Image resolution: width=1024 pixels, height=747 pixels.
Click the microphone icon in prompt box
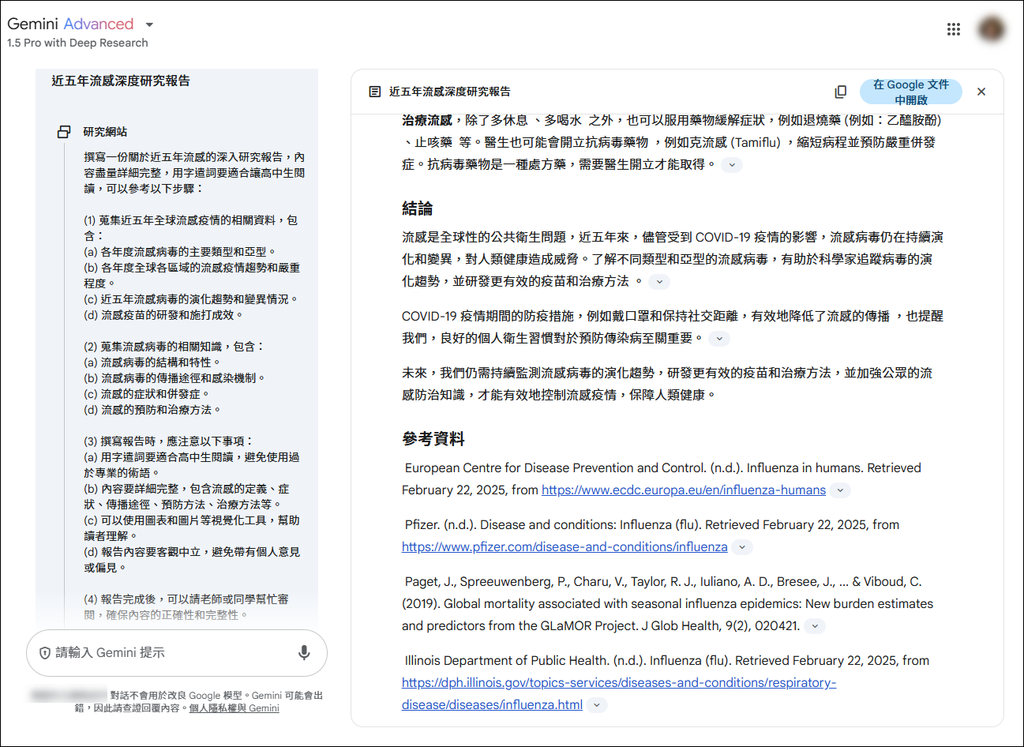click(304, 652)
